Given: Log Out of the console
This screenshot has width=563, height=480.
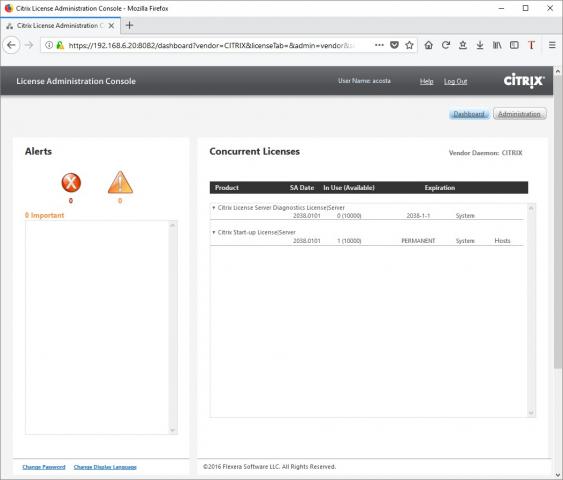Looking at the screenshot, I should (455, 81).
